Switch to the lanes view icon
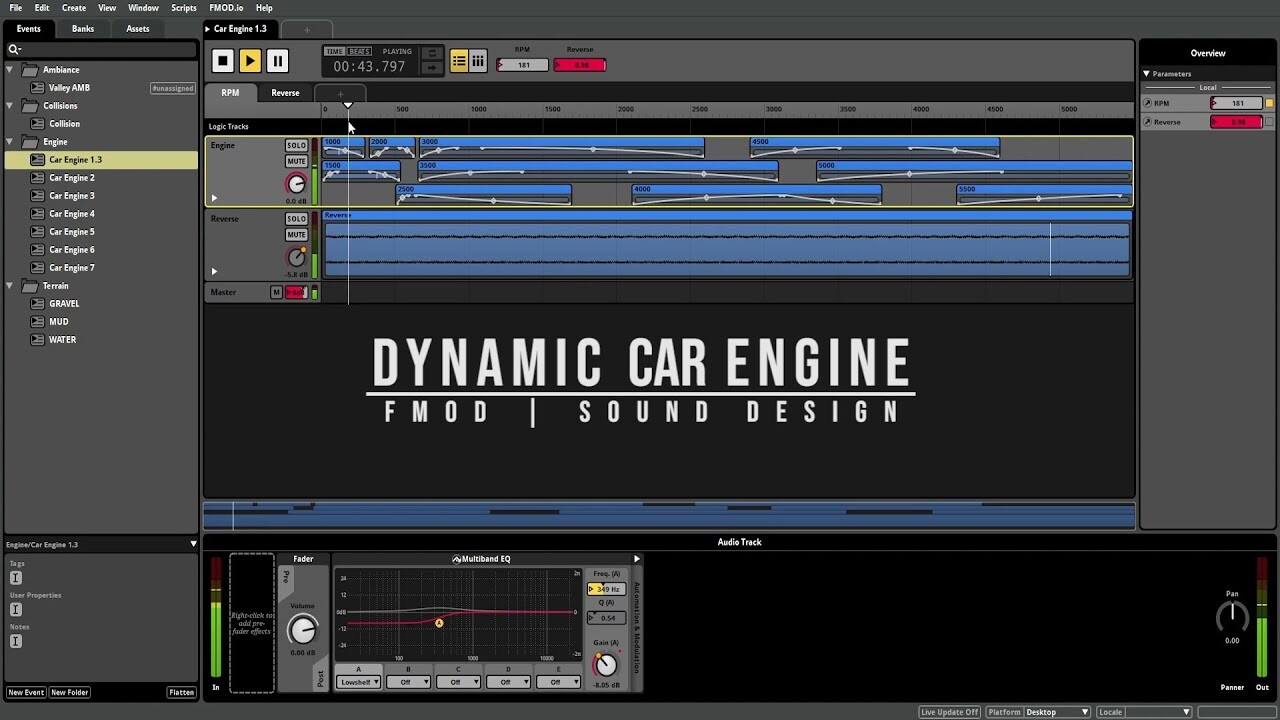Image resolution: width=1280 pixels, height=720 pixels. pyautogui.click(x=478, y=60)
